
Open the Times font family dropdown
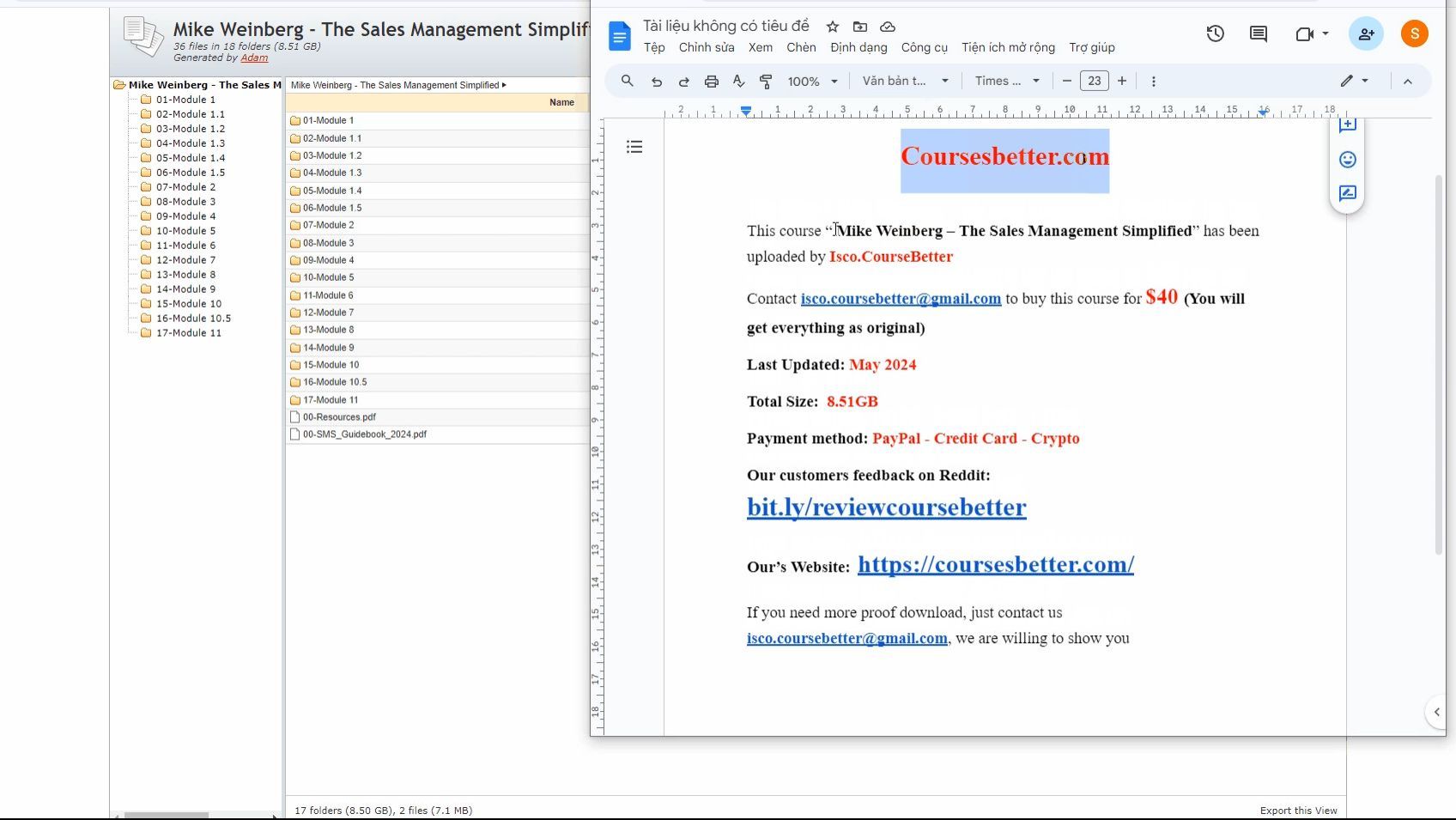(1007, 81)
